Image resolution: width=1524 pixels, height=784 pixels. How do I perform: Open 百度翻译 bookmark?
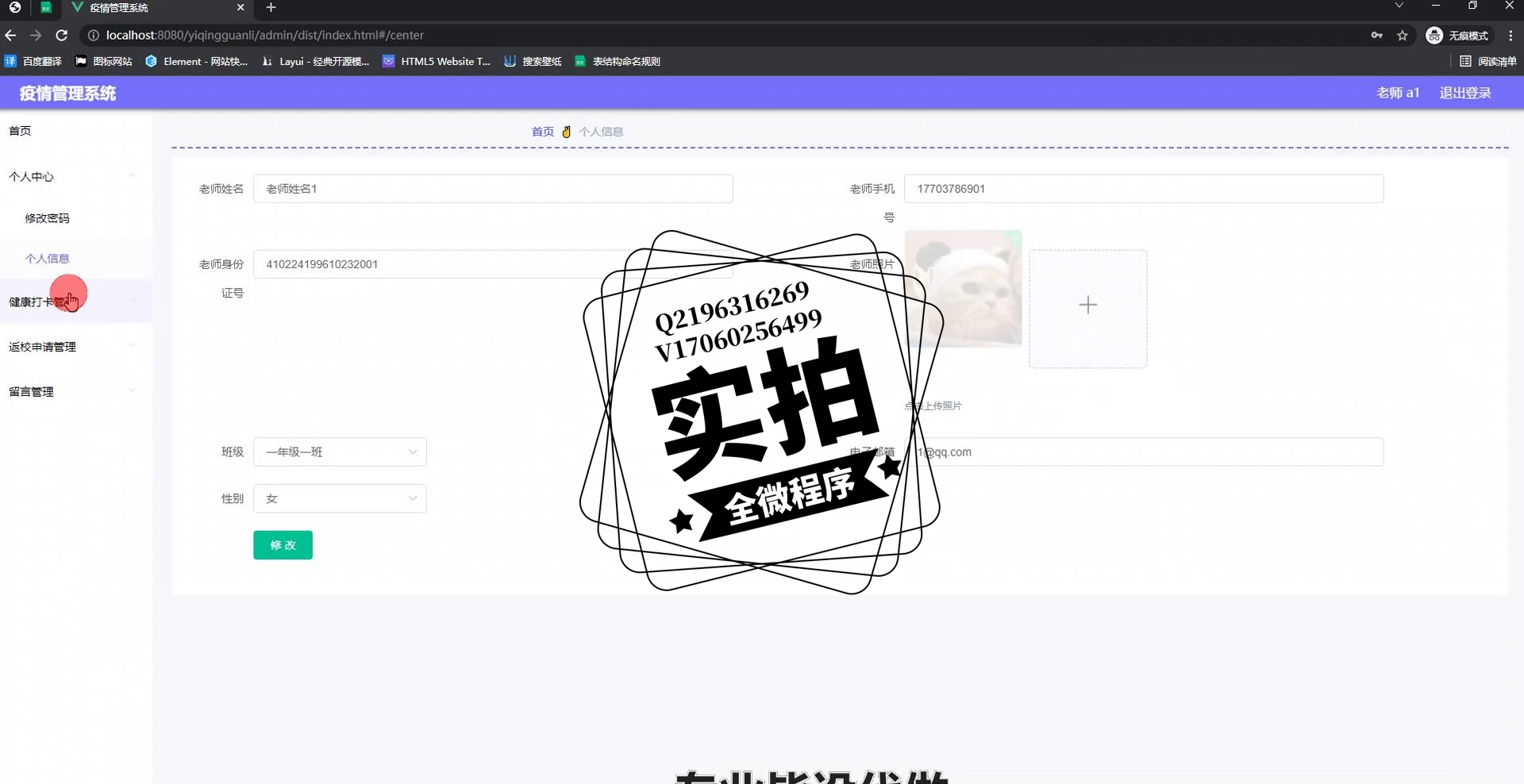[x=33, y=61]
